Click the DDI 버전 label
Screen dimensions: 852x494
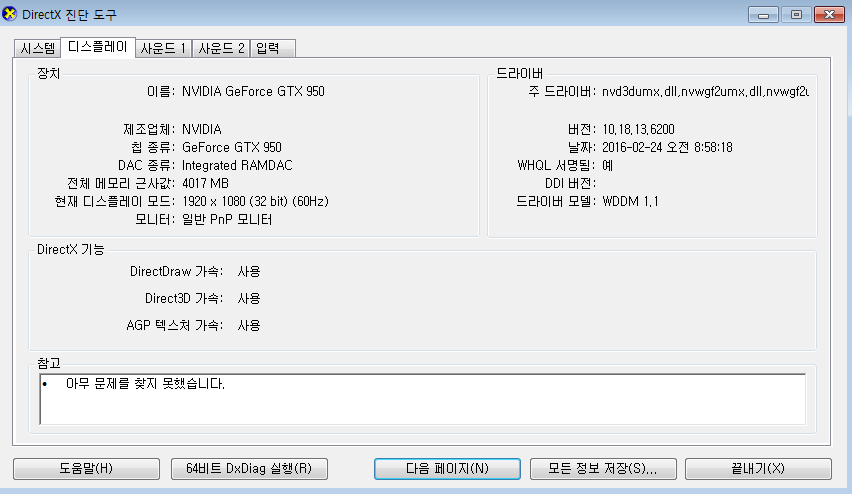(x=571, y=183)
